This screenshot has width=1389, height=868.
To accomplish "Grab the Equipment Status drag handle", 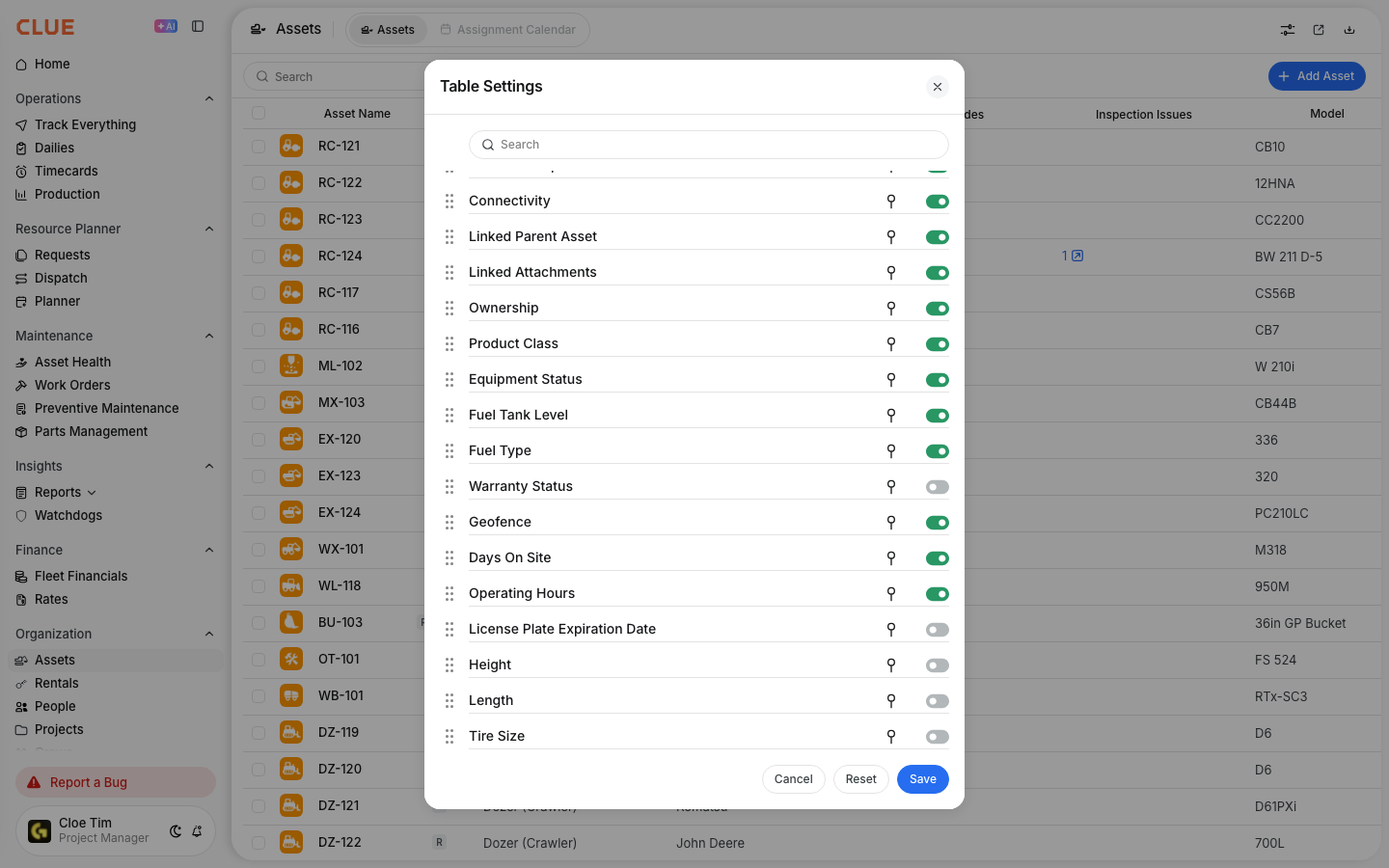I will [x=449, y=379].
